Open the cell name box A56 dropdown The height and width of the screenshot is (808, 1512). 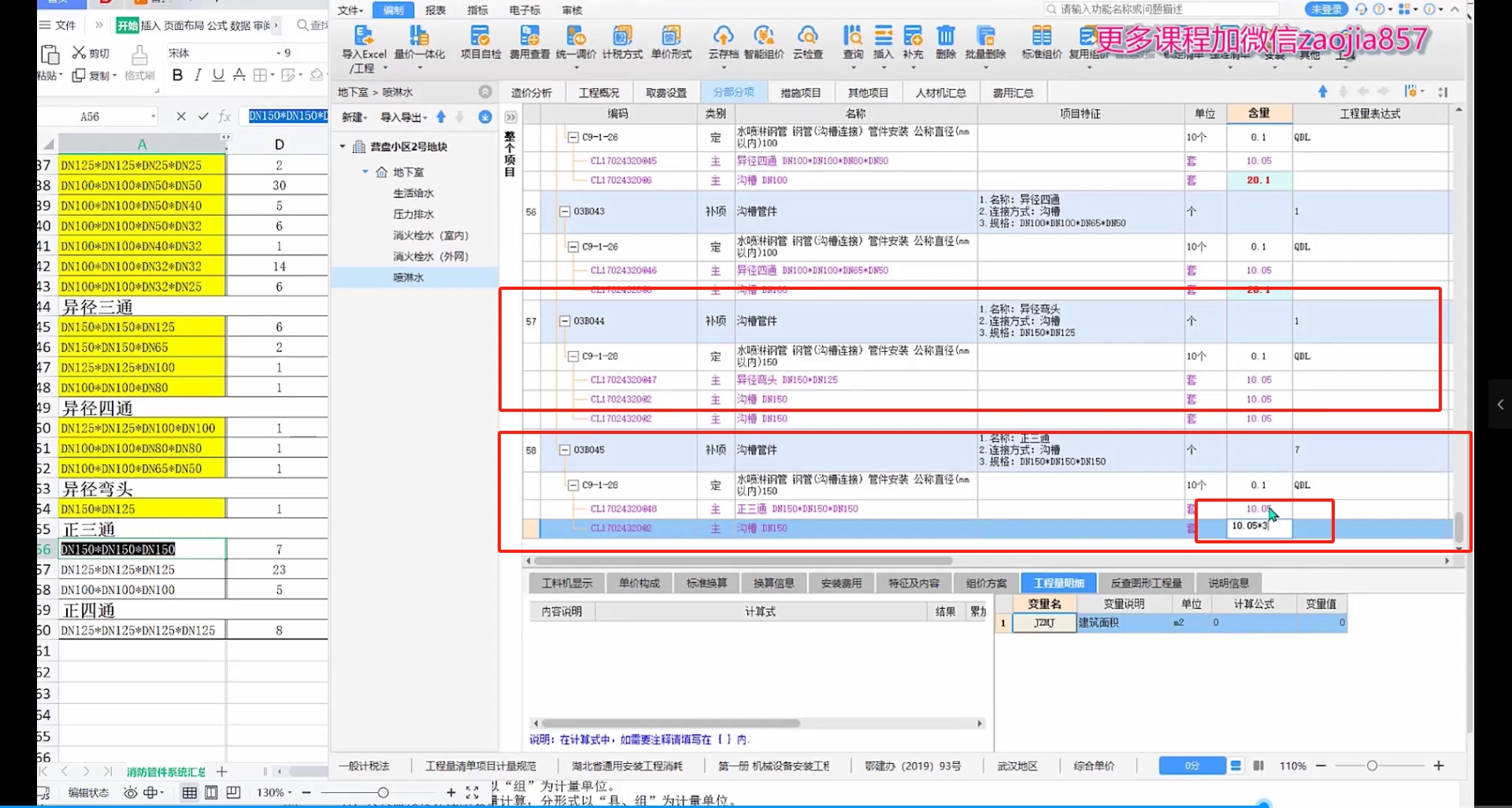click(154, 117)
